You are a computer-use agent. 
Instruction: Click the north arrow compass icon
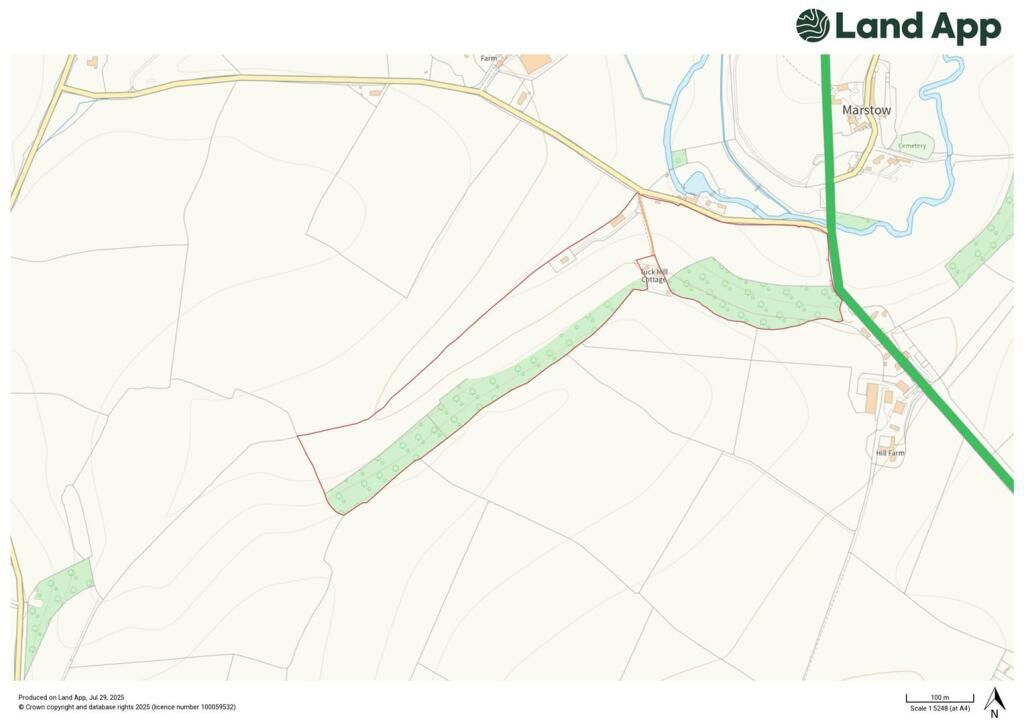tap(994, 702)
